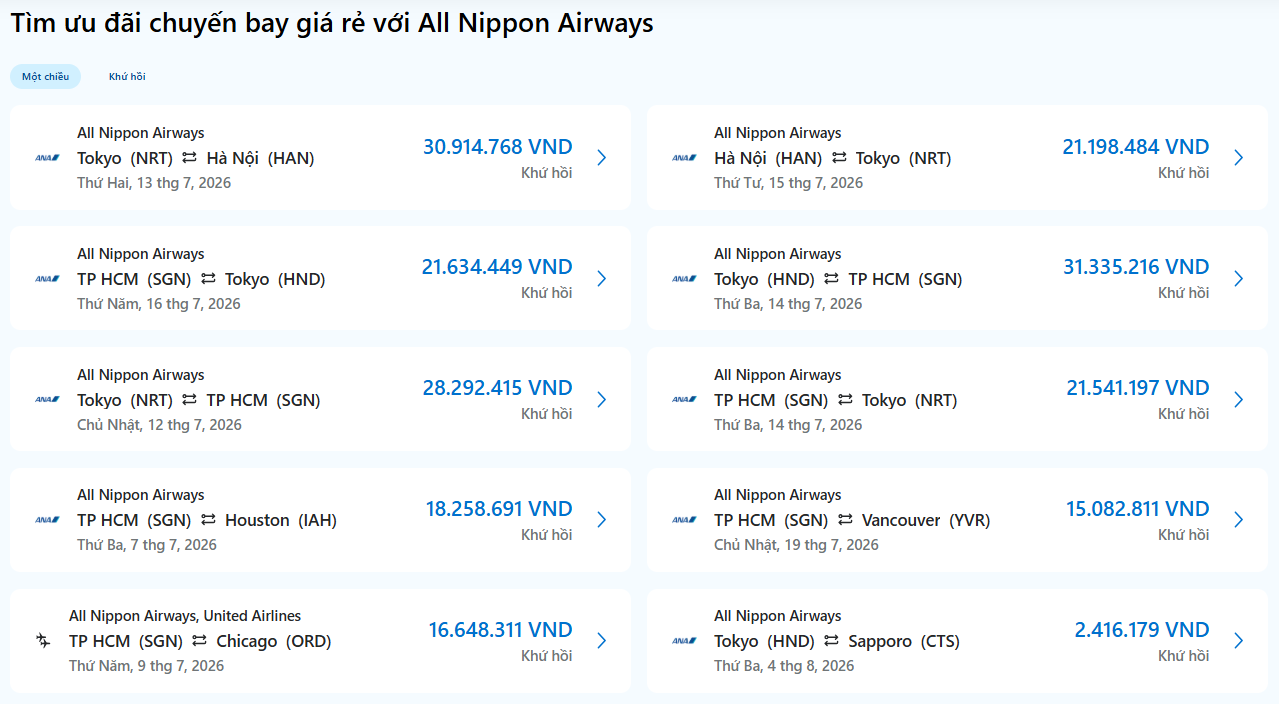Open chevron for 21.198.484 VND fare

1239,158
